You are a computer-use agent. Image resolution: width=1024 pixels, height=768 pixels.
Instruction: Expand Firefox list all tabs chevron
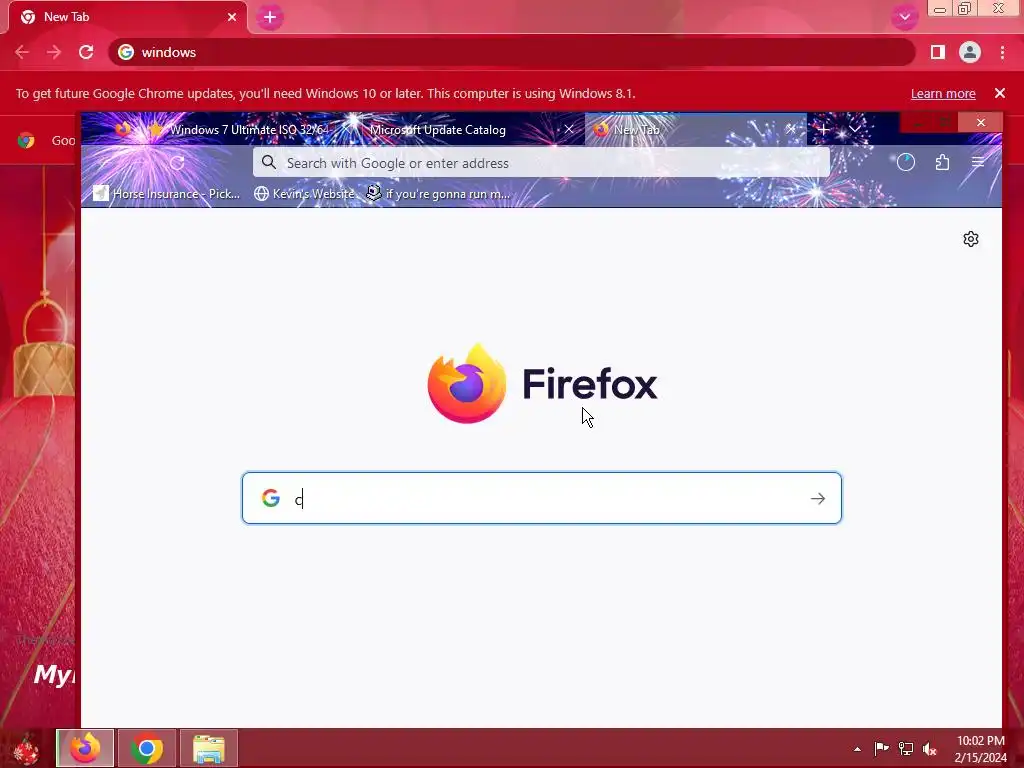point(854,129)
